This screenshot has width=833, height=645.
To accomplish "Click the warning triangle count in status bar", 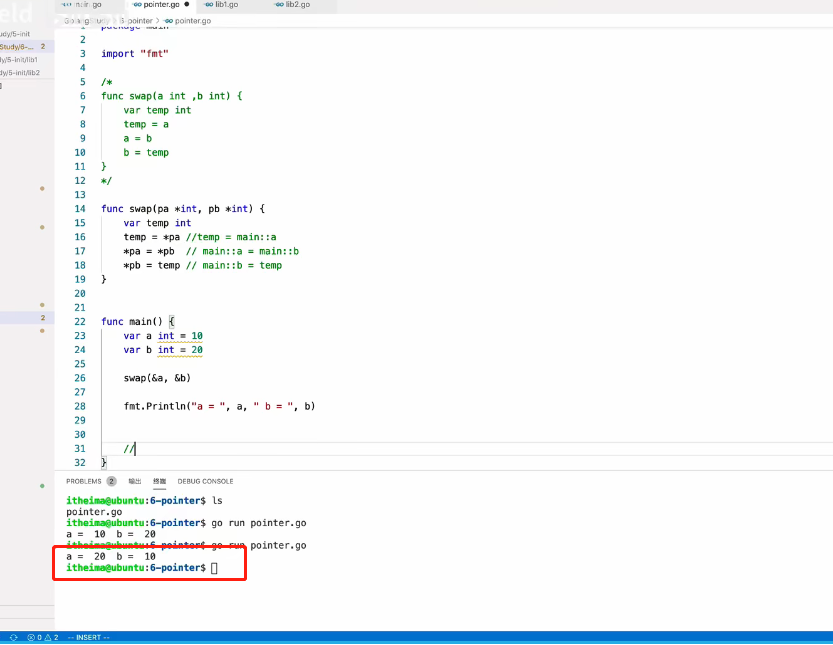I will tap(48, 637).
